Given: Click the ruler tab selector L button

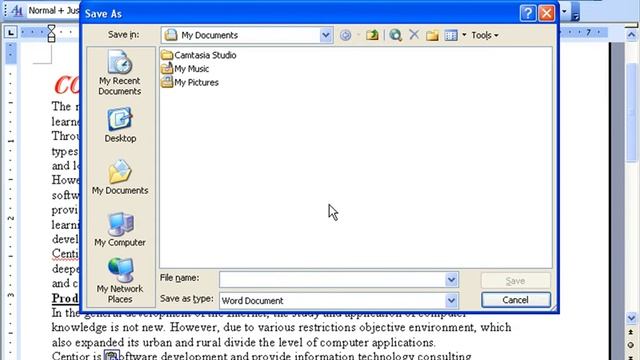Looking at the screenshot, I should tap(11, 32).
